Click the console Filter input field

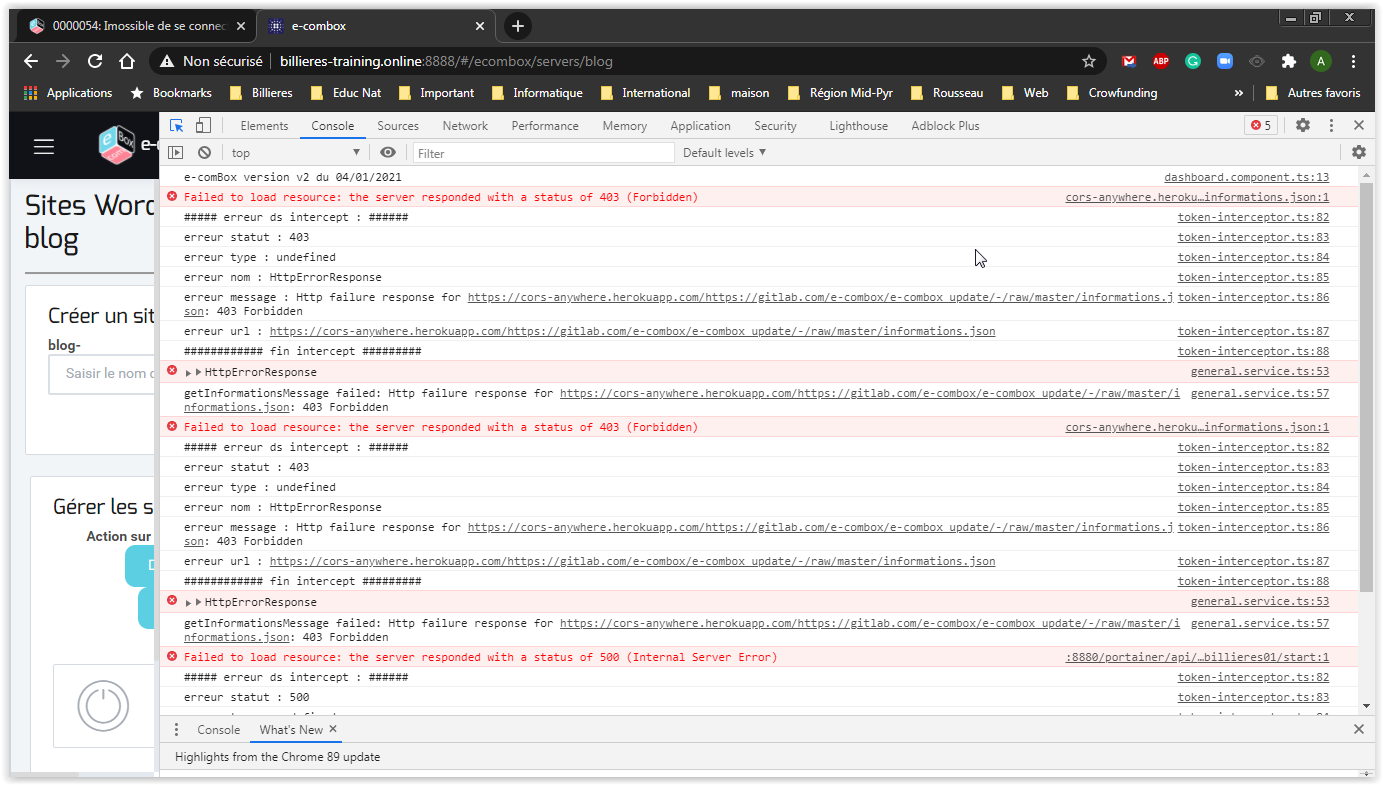(543, 153)
